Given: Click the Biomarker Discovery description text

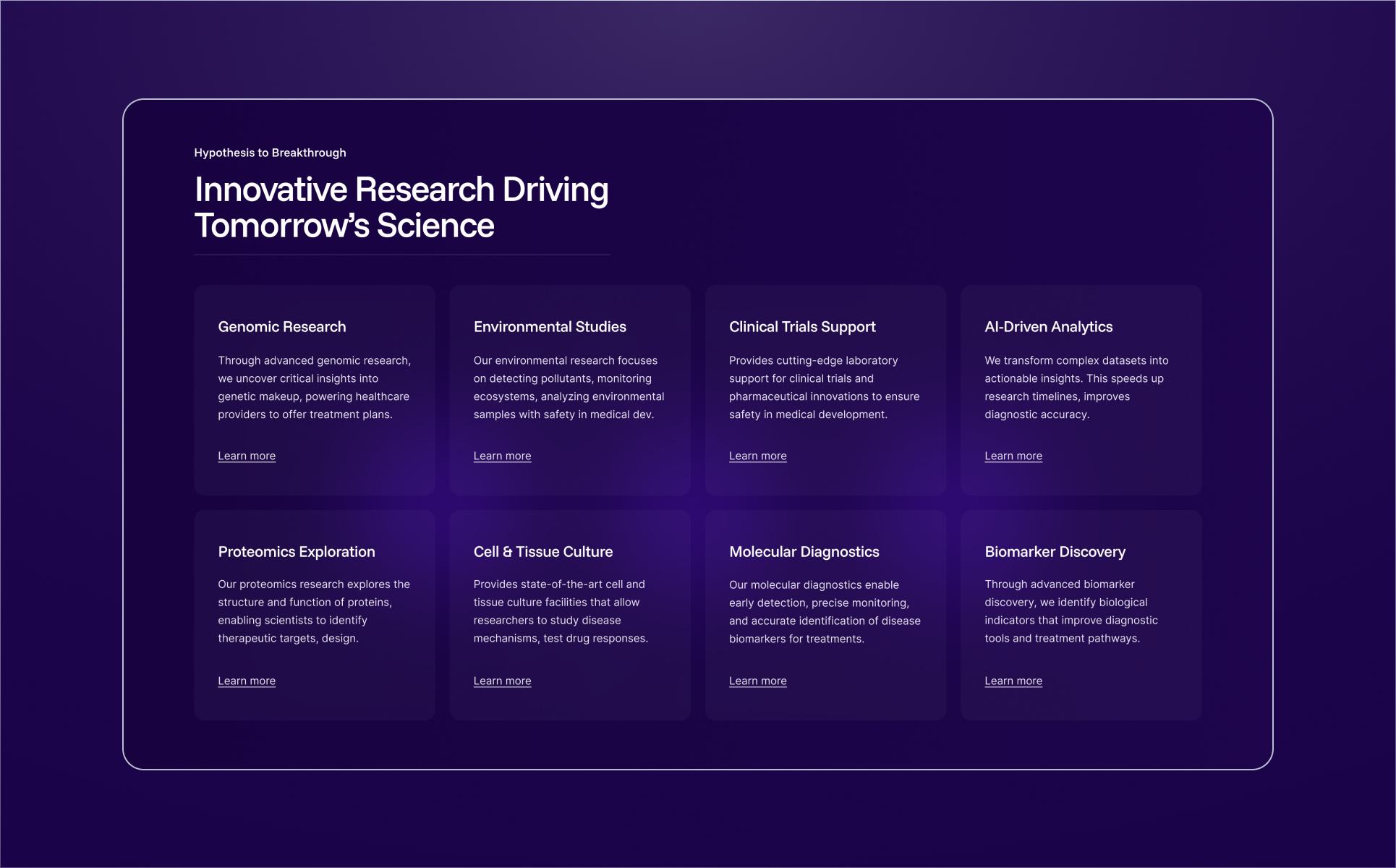Looking at the screenshot, I should (x=1071, y=611).
